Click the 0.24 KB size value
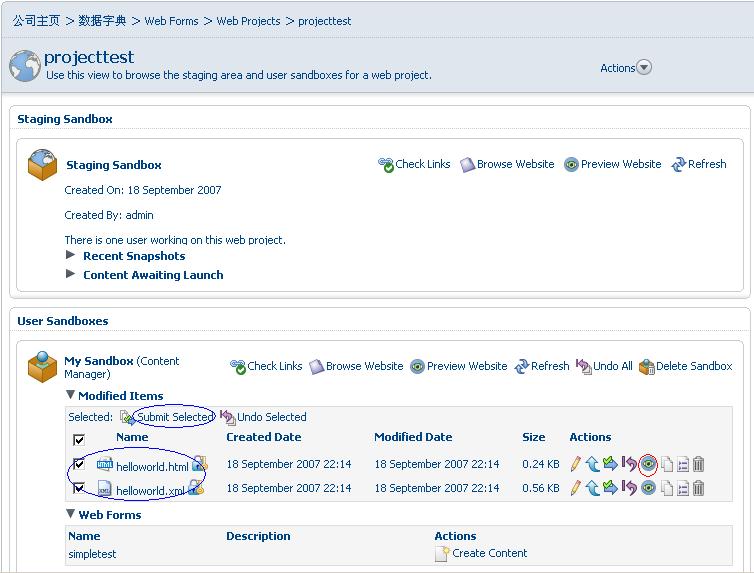The width and height of the screenshot is (754, 573). pos(541,464)
